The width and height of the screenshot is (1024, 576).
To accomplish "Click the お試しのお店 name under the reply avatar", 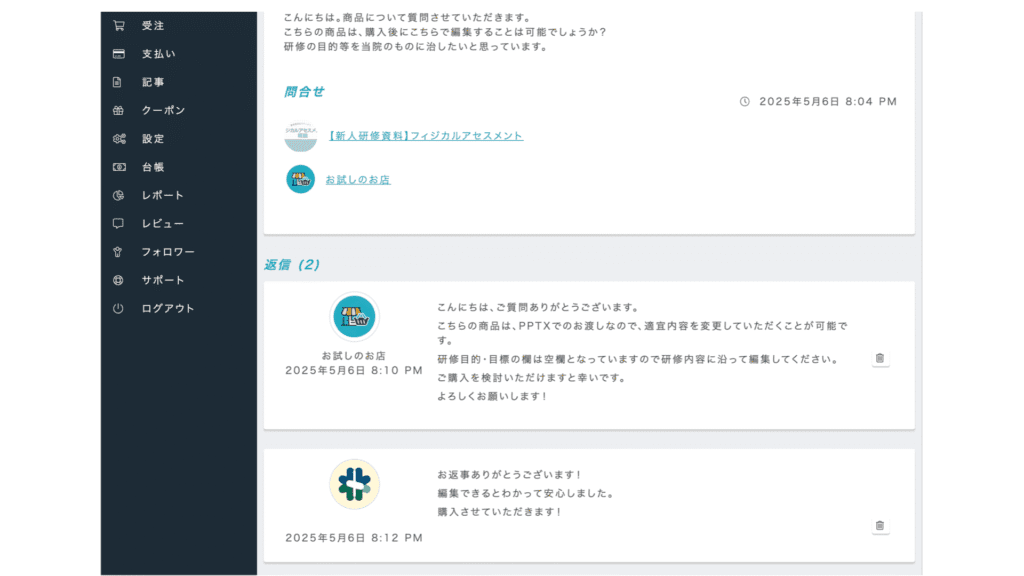I will tap(354, 356).
